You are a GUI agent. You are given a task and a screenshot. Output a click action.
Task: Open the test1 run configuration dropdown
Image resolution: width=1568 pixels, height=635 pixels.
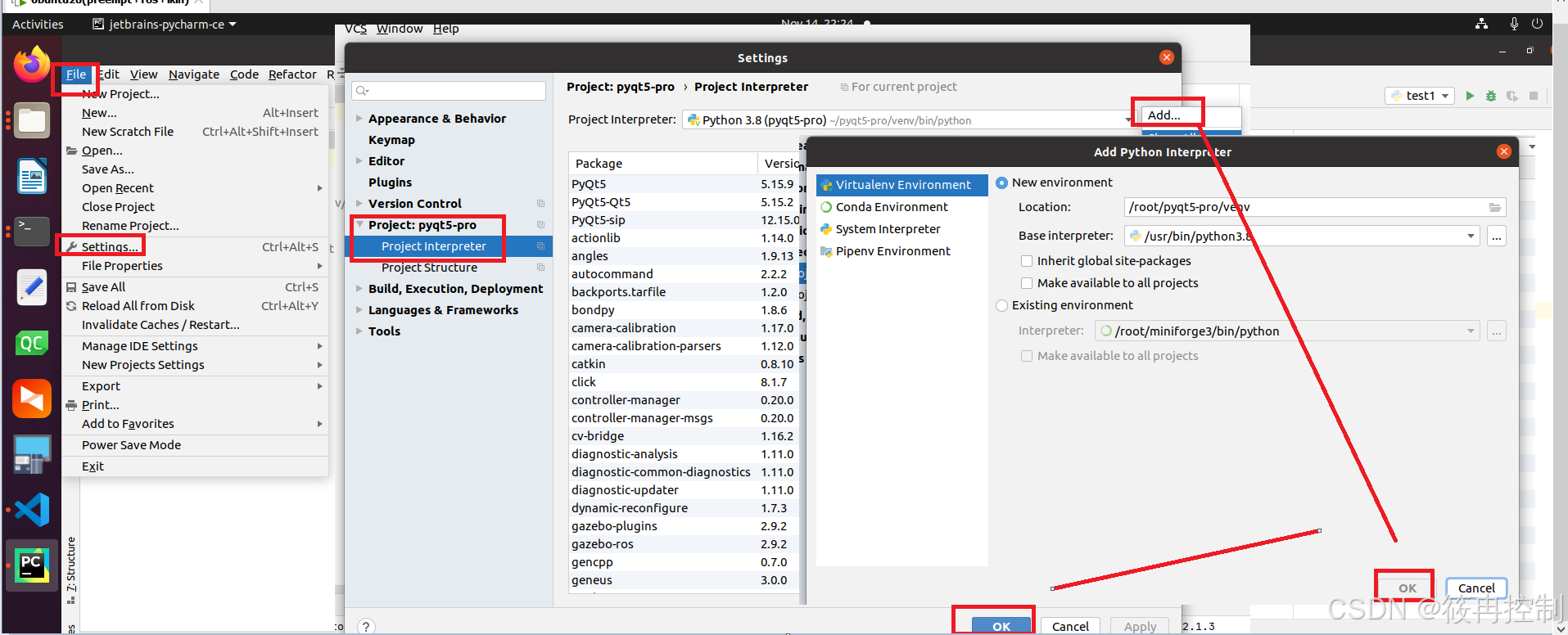coord(1420,96)
